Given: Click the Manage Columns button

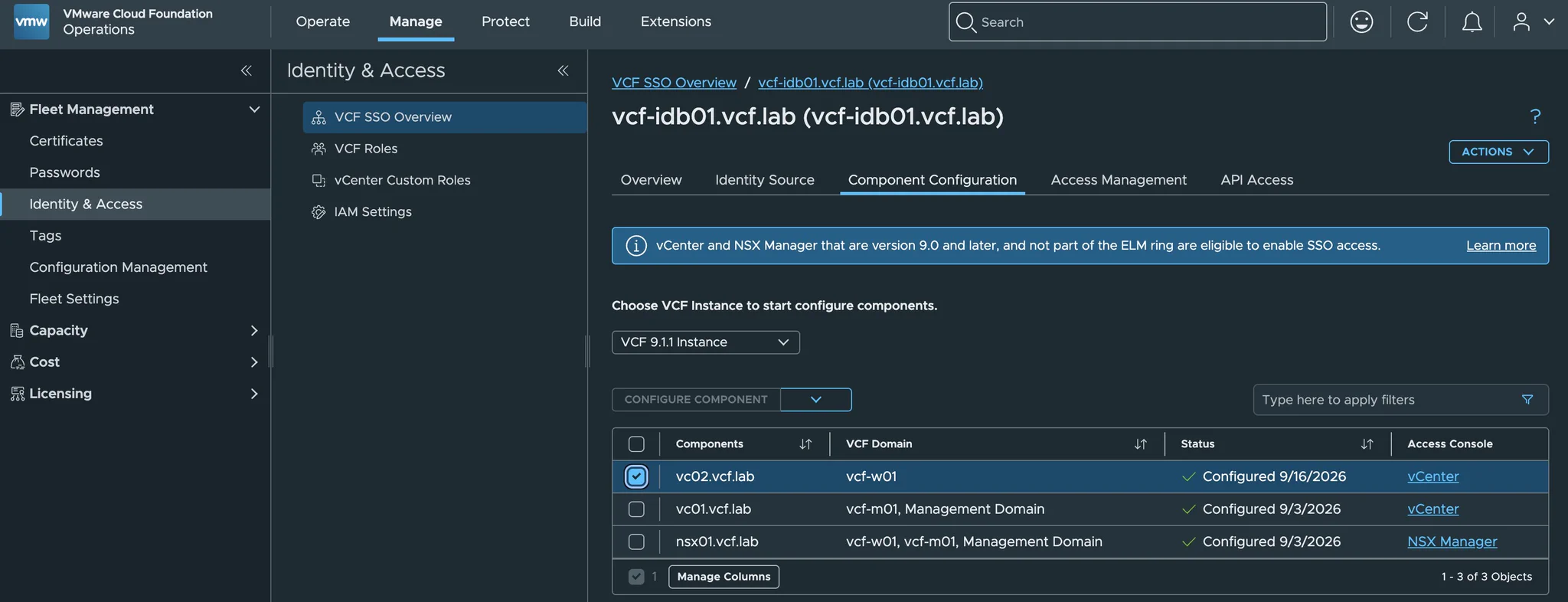Looking at the screenshot, I should pyautogui.click(x=724, y=577).
